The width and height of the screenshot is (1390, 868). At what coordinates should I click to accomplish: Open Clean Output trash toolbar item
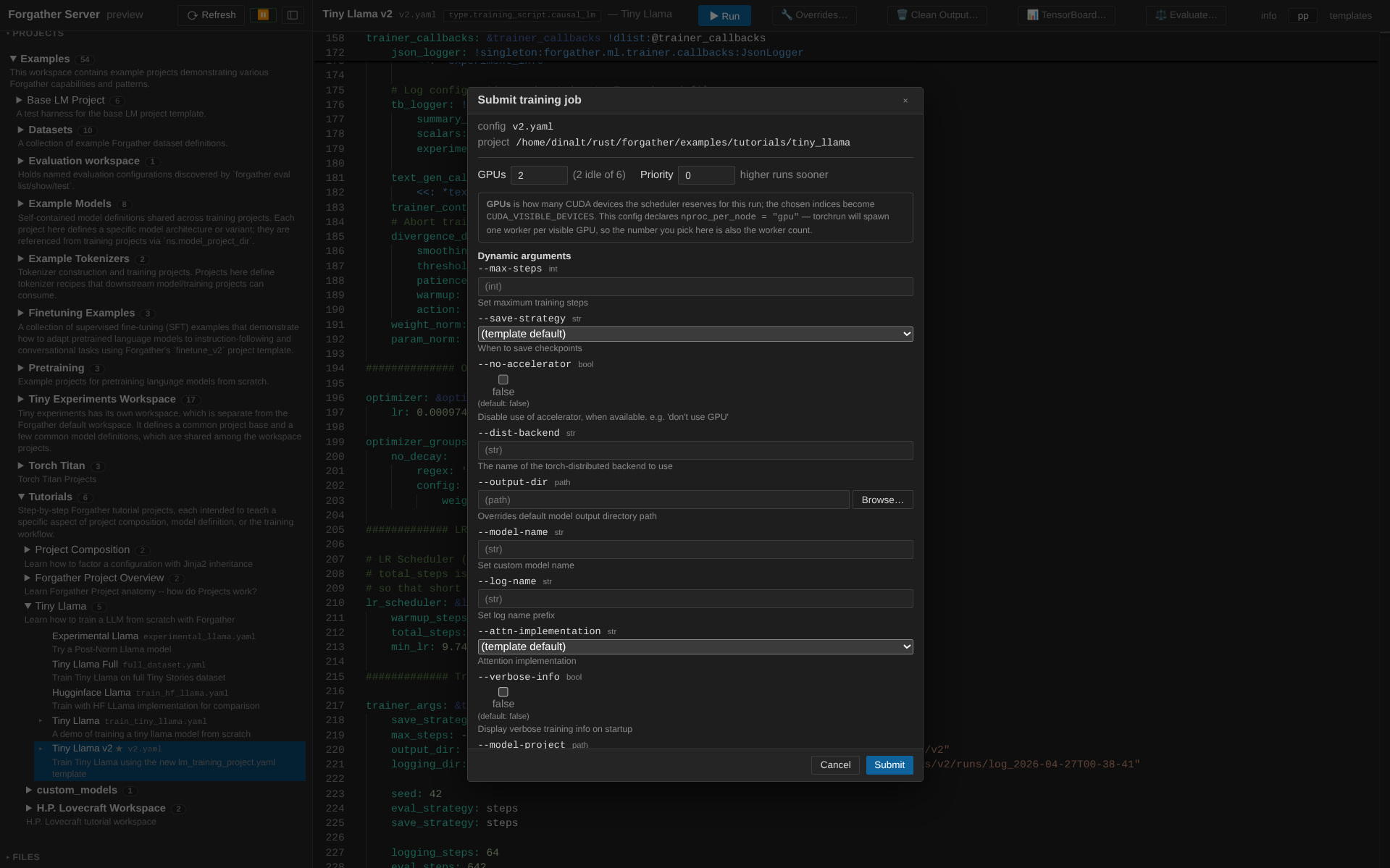click(937, 14)
